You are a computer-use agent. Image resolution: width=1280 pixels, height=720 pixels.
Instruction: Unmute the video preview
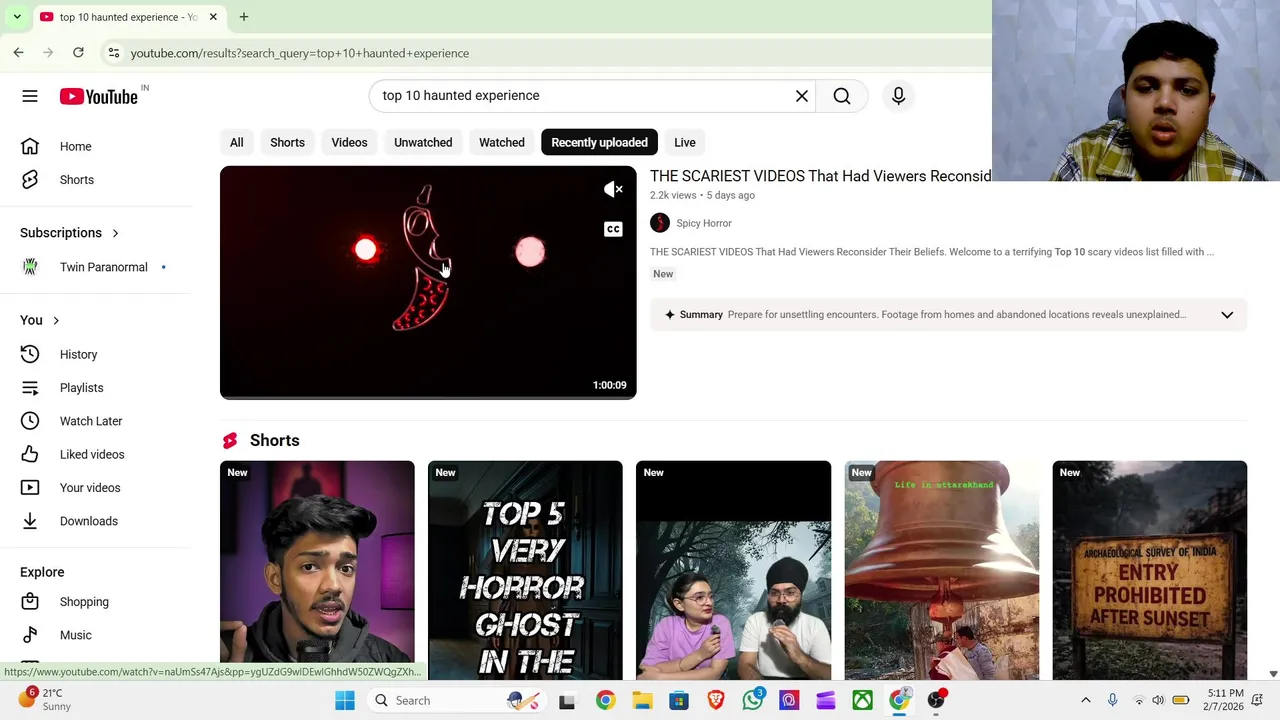tap(613, 189)
